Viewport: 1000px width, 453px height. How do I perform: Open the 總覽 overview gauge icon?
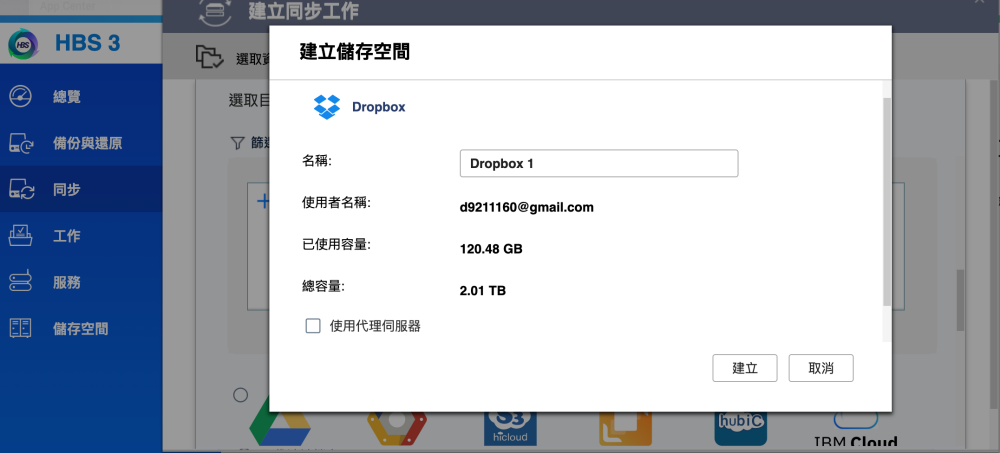coord(21,97)
